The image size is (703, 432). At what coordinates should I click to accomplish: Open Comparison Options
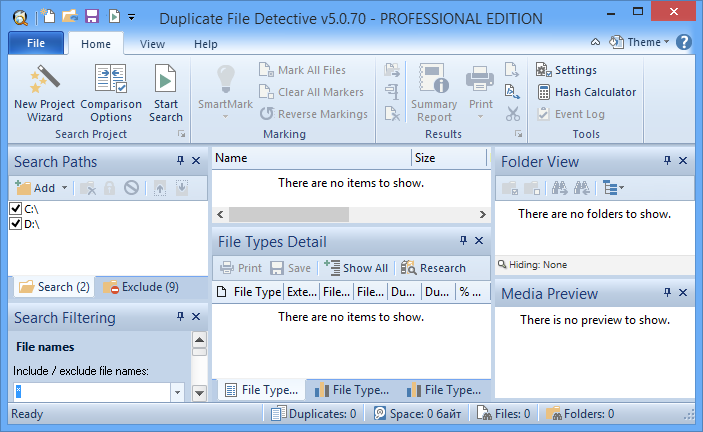click(x=111, y=93)
